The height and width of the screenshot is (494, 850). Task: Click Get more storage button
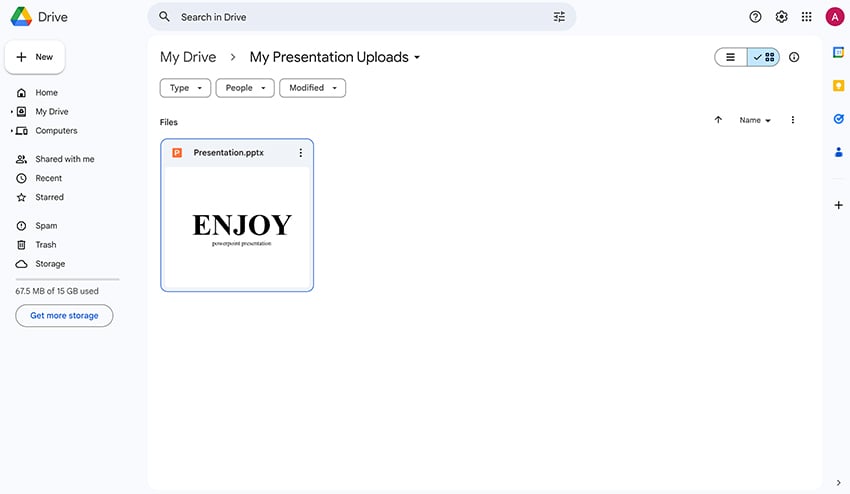(x=64, y=315)
